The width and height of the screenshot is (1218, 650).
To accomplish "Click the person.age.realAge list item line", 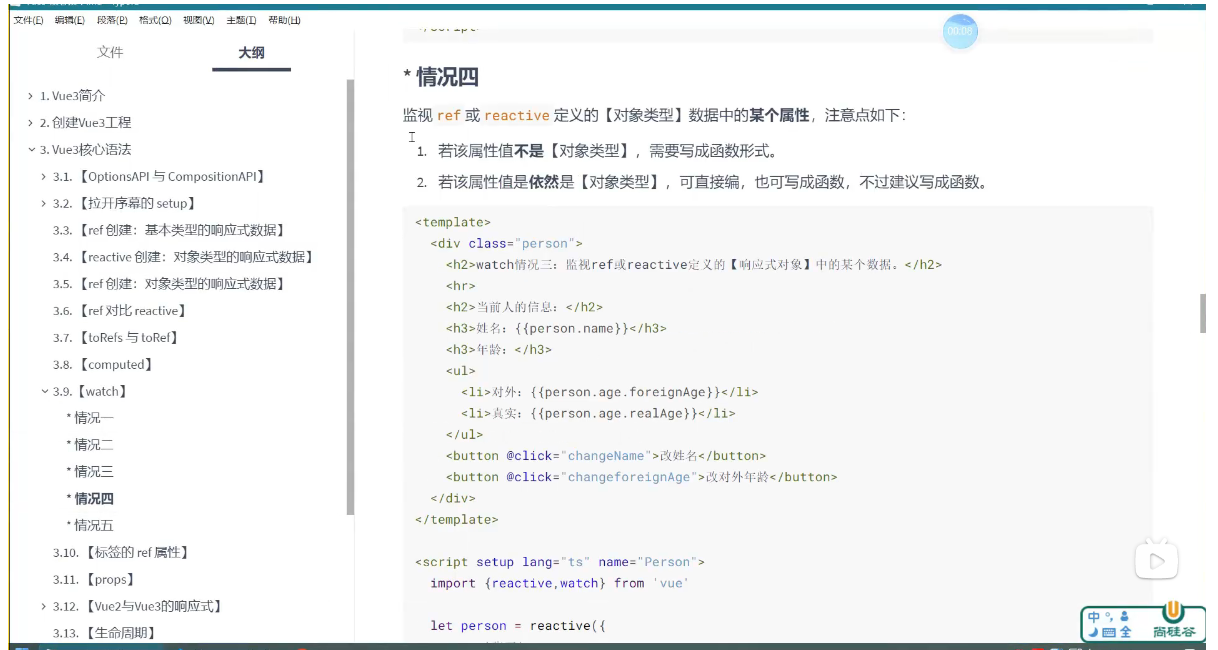I will click(x=598, y=413).
